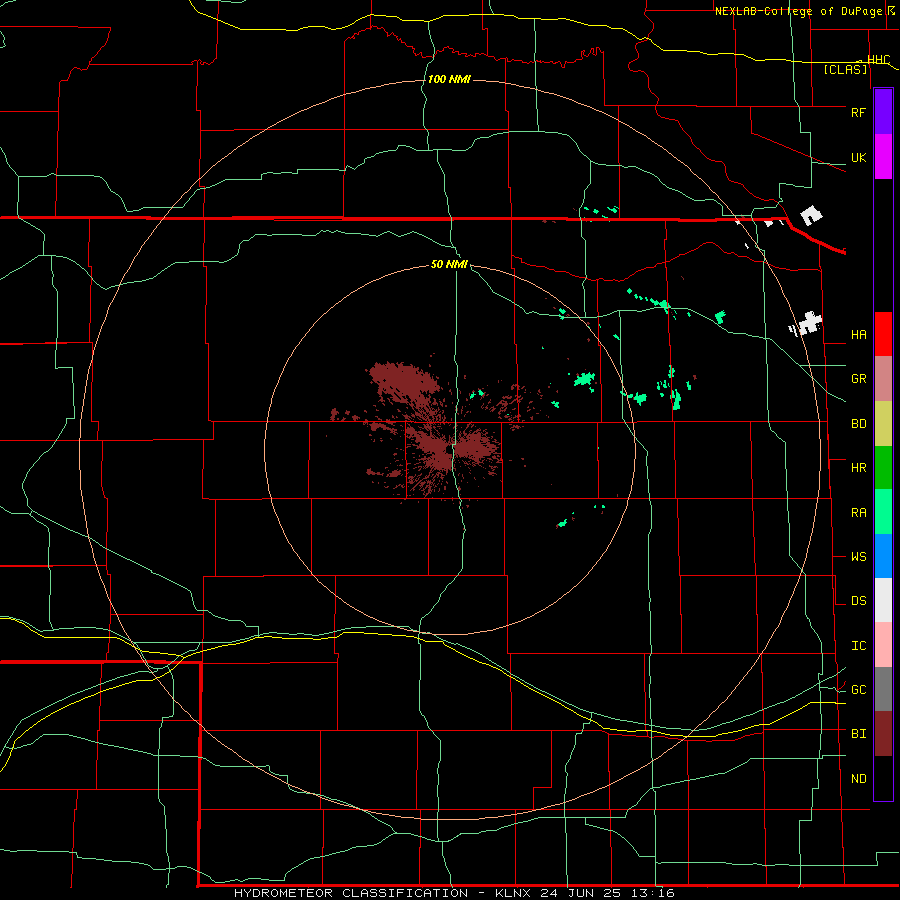
Task: Click the 'BD' legend label
Action: tap(858, 424)
